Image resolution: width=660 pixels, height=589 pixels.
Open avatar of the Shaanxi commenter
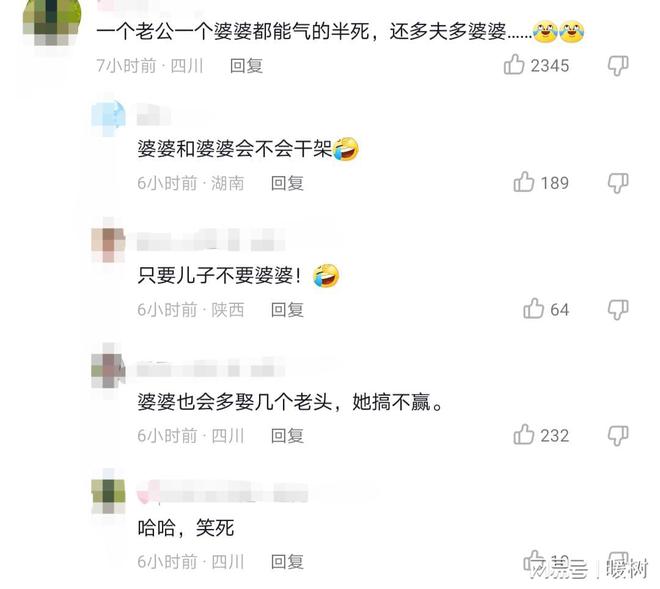[108, 243]
